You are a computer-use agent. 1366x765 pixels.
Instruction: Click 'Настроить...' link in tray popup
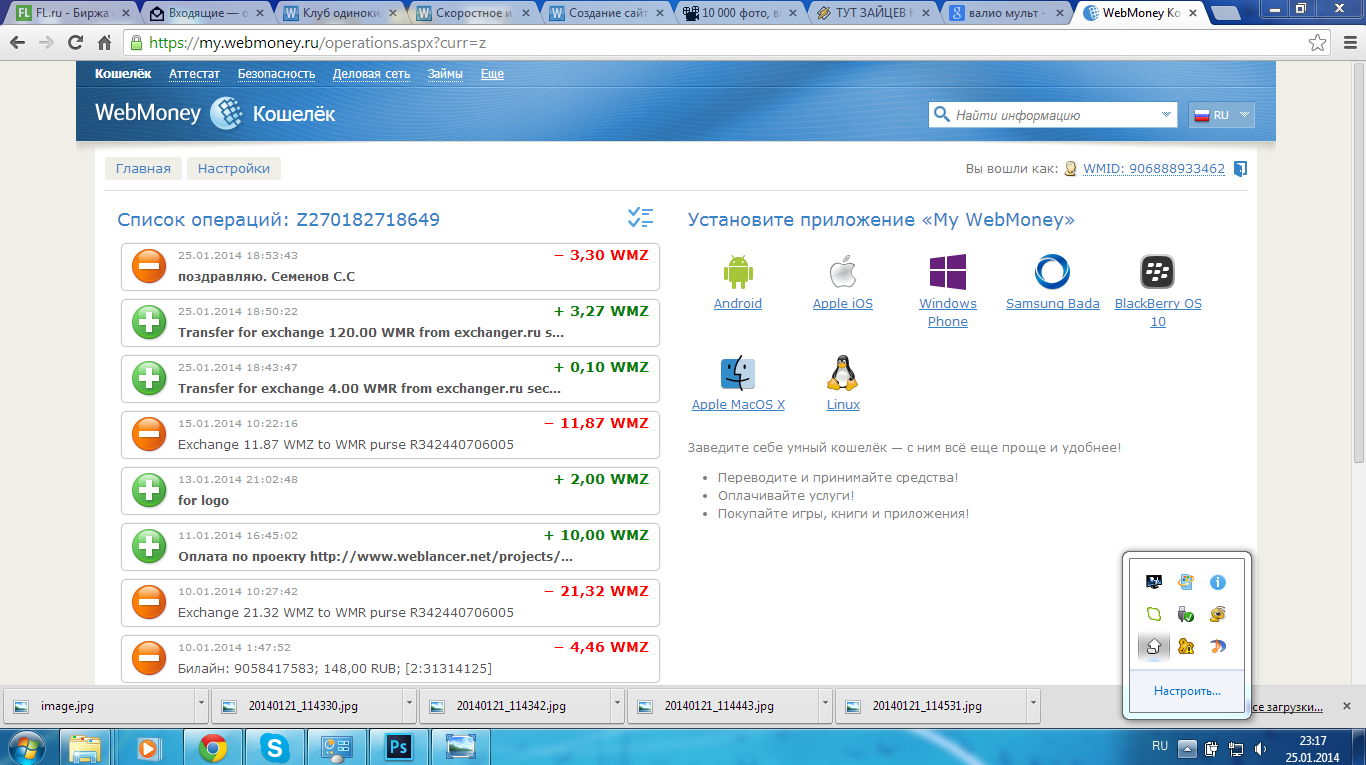coord(1187,691)
